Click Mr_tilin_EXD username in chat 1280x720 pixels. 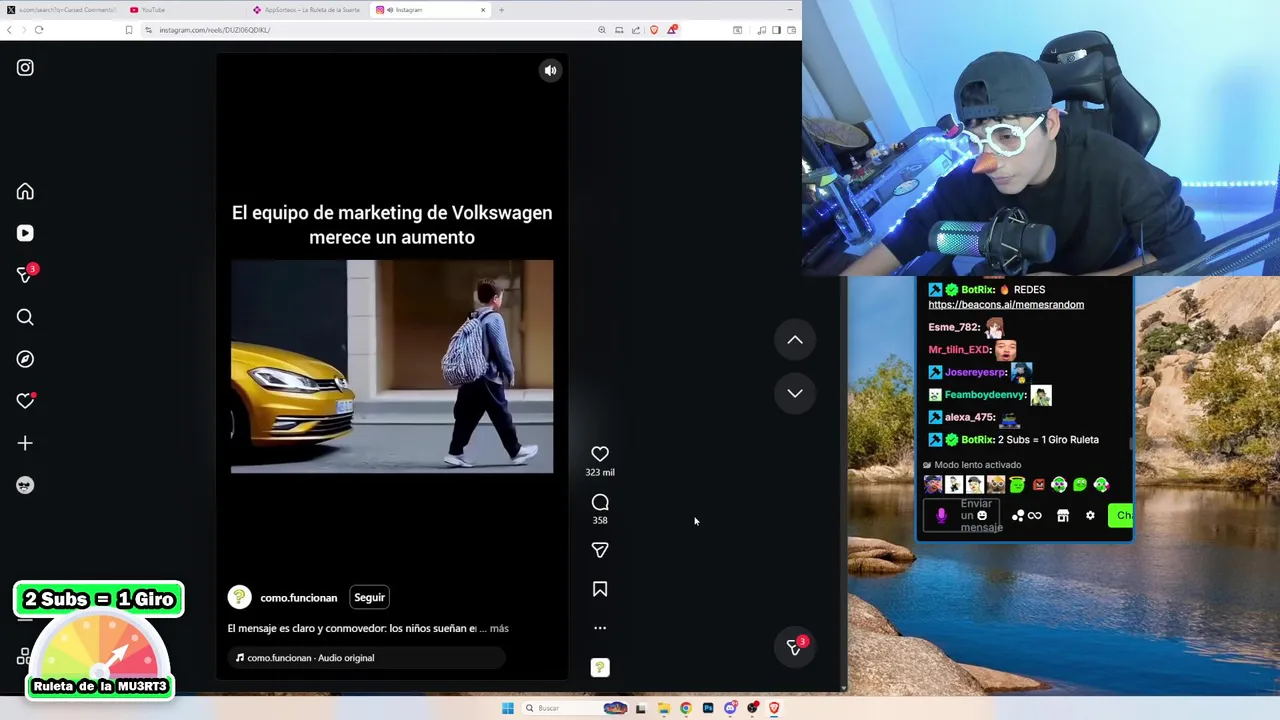coord(959,349)
